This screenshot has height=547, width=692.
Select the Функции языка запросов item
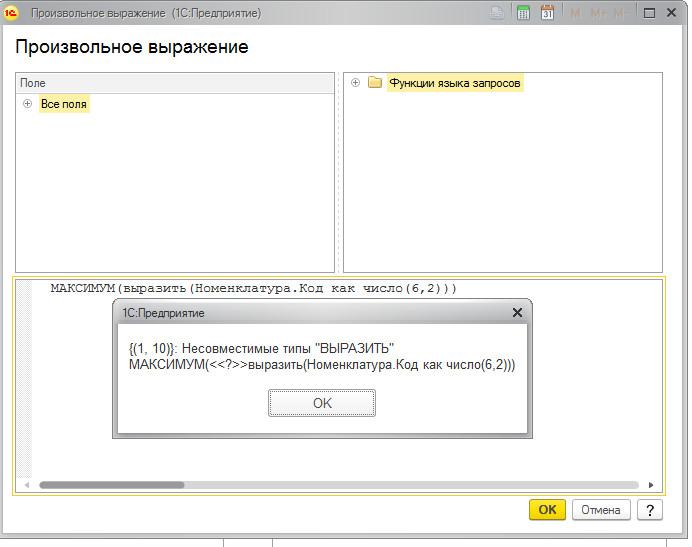tap(454, 83)
